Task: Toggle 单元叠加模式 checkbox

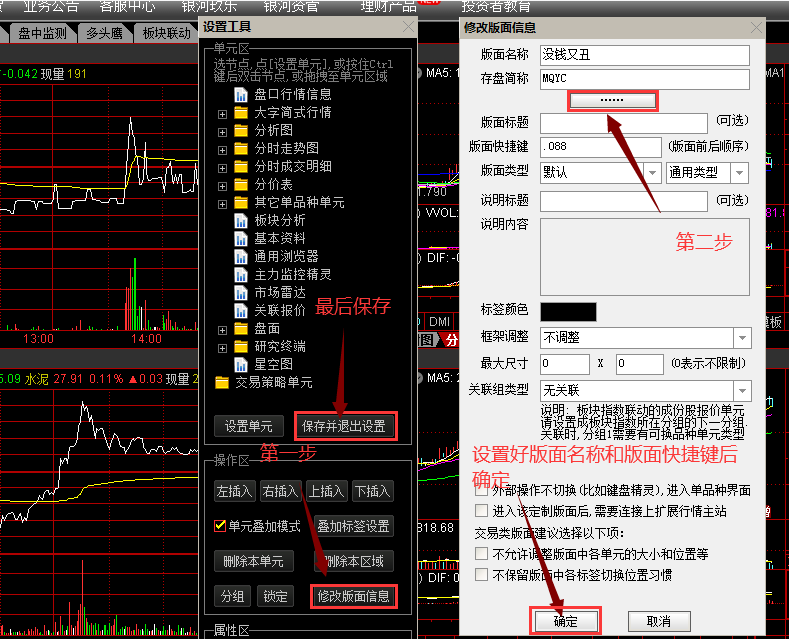Action: coord(220,526)
